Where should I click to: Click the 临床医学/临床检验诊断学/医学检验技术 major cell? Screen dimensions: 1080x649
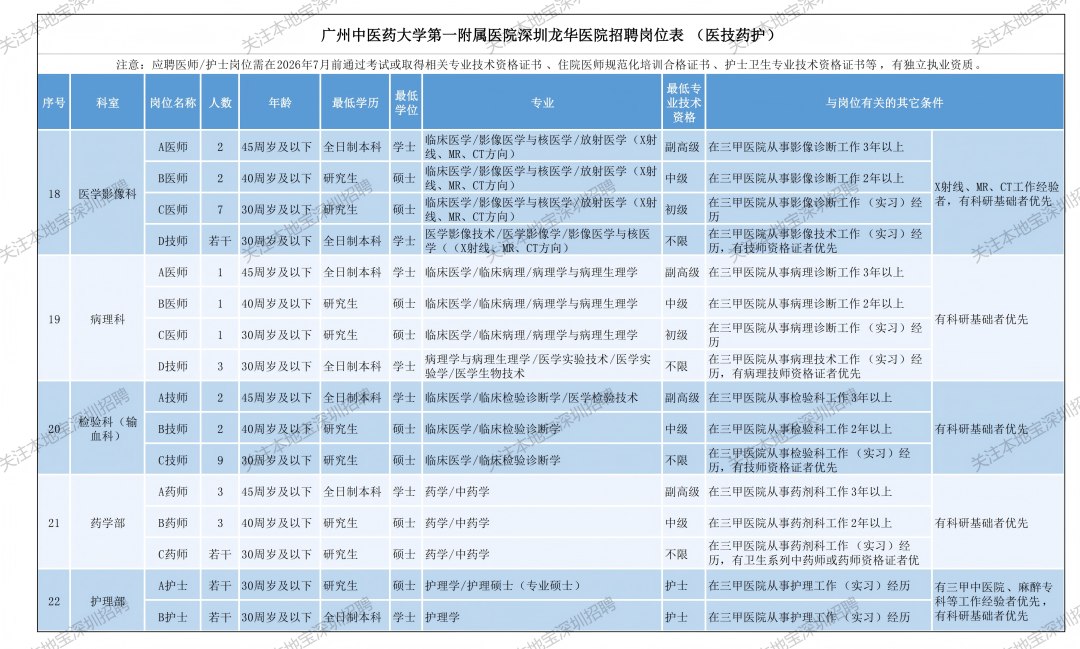542,398
